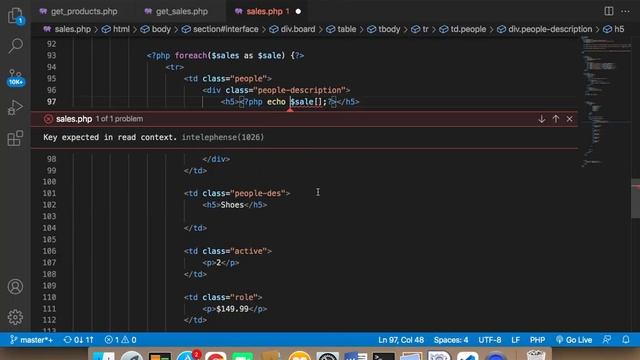Click the feedback icon in status bar
Image resolution: width=640 pixels, height=360 pixels.
pyautogui.click(x=607, y=340)
